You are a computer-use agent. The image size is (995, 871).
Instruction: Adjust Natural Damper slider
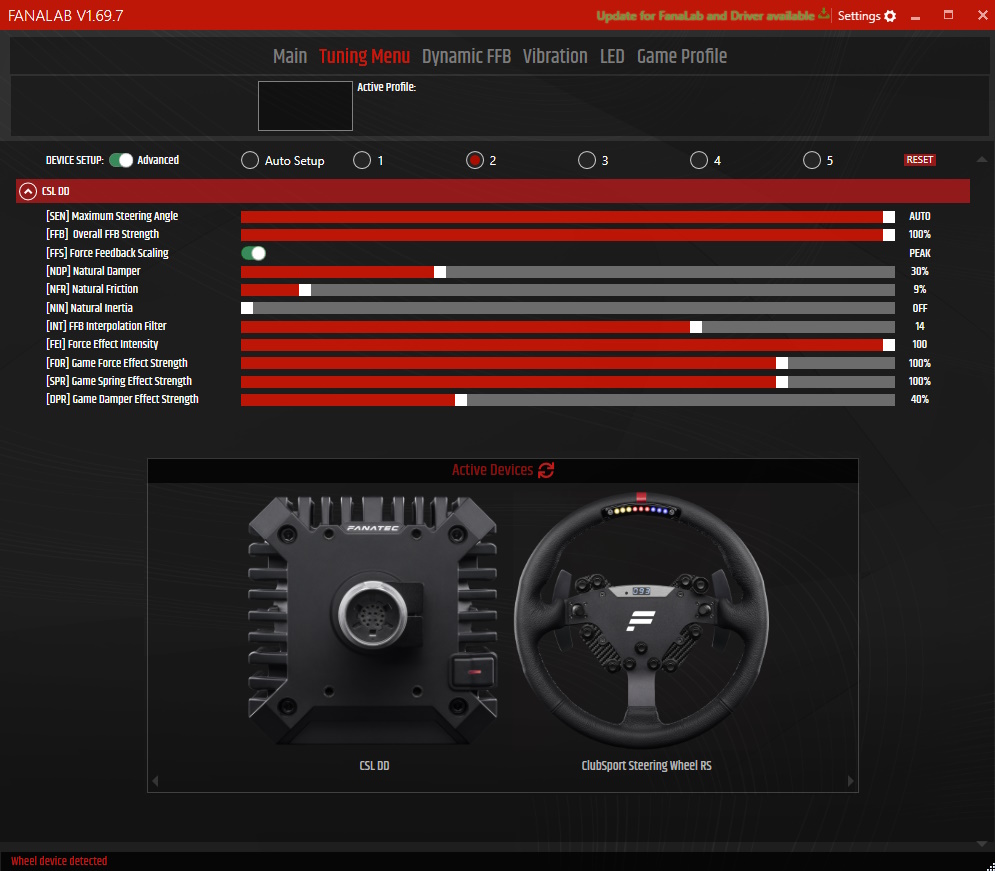point(568,272)
